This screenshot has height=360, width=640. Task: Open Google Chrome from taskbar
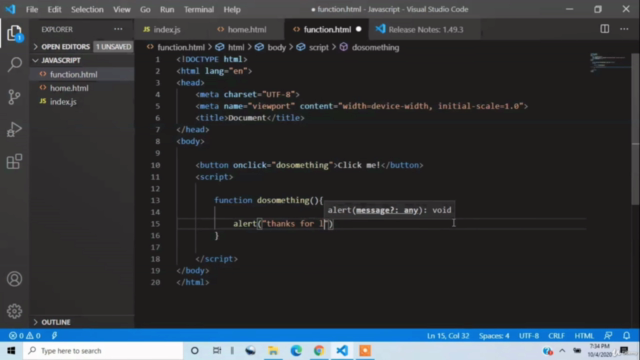pos(319,351)
